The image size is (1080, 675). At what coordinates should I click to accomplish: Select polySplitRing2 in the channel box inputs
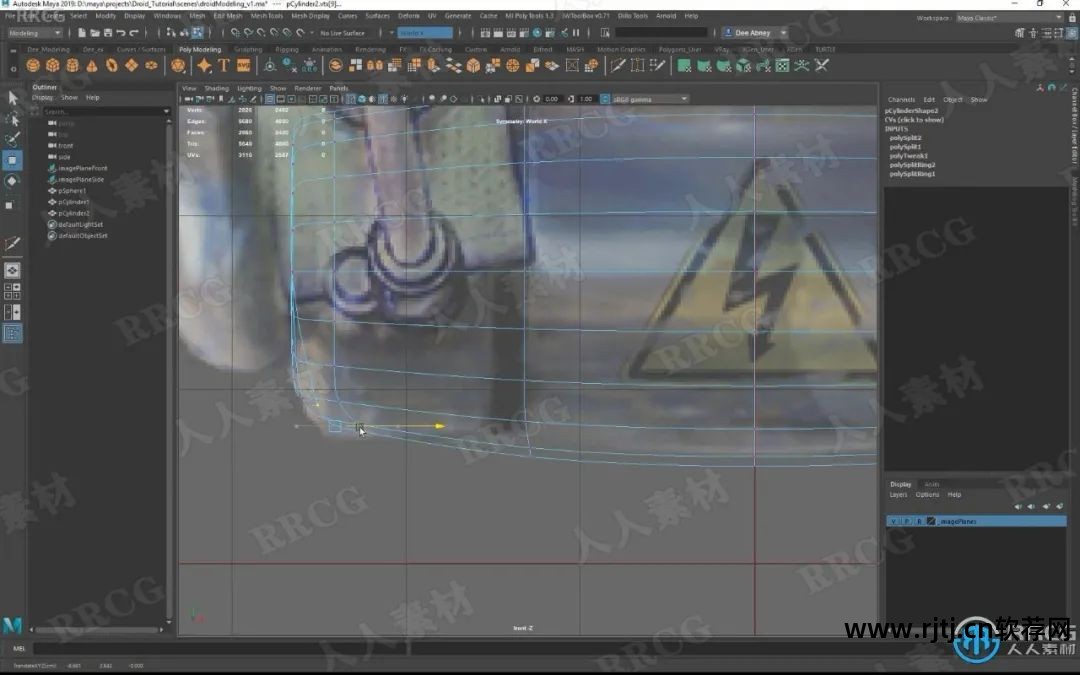point(913,165)
